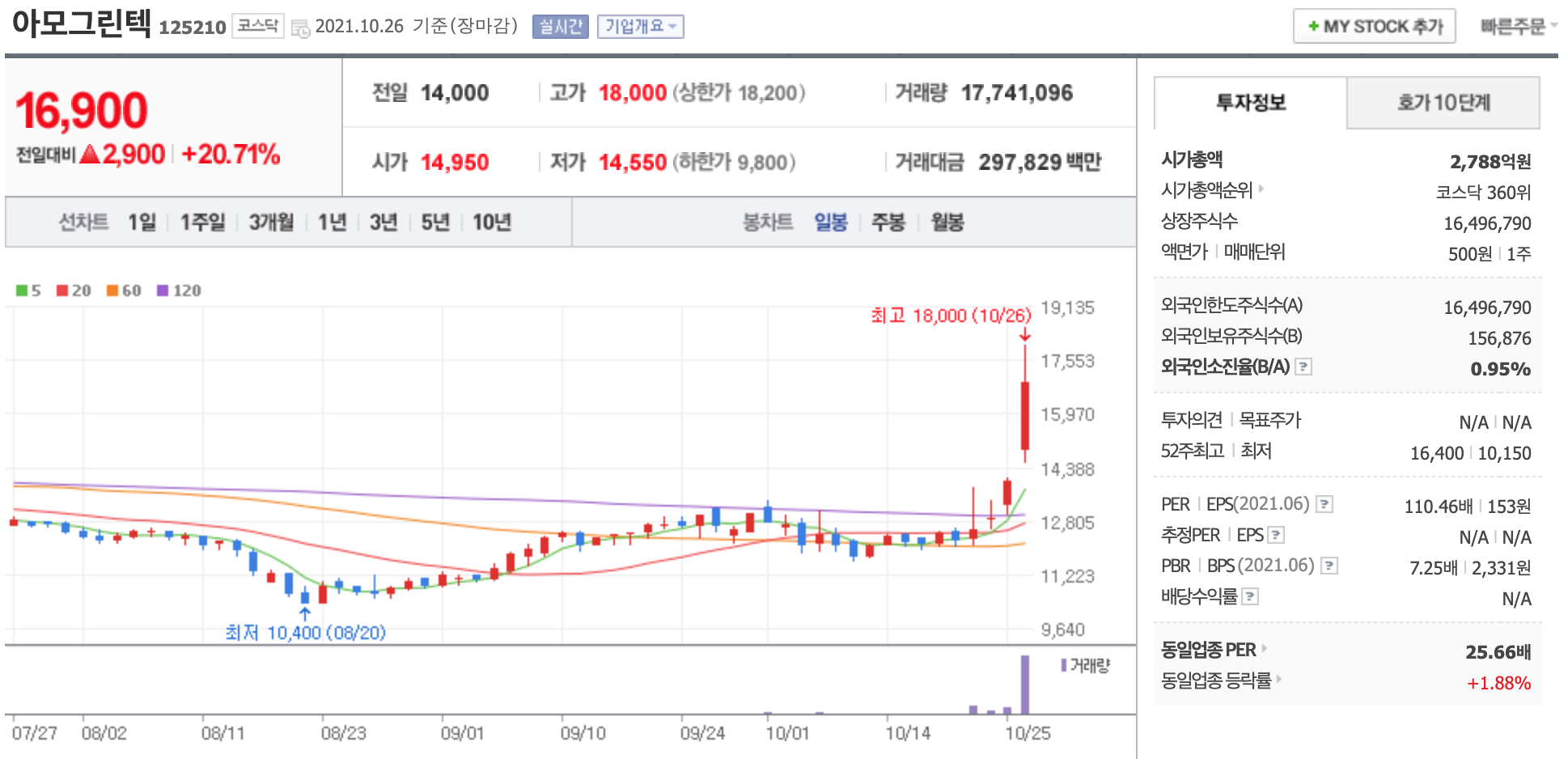Click the 저가 14,550 low price

(632, 163)
